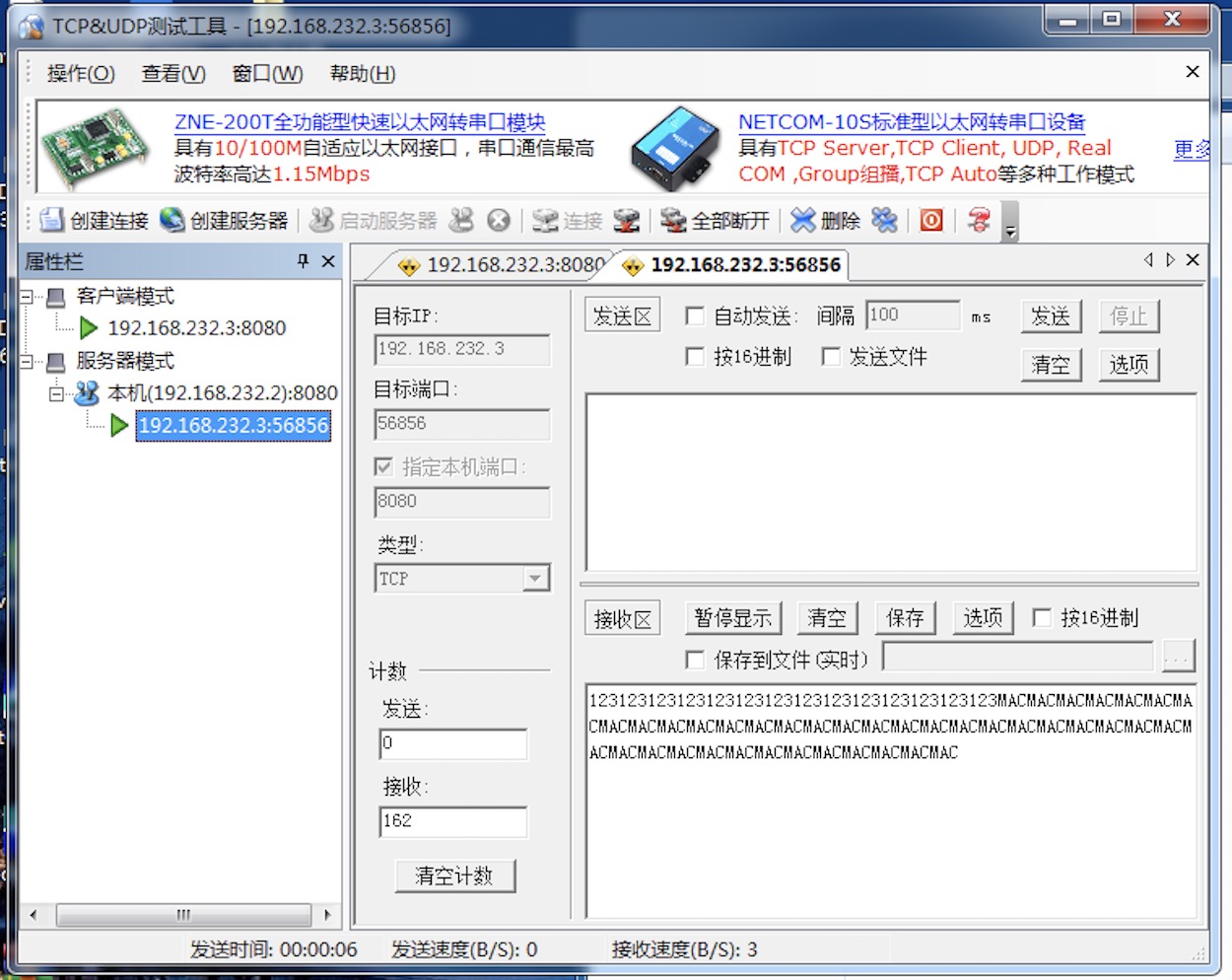The width and height of the screenshot is (1232, 980).
Task: Open the 类型 TCP dropdown
Action: [536, 578]
